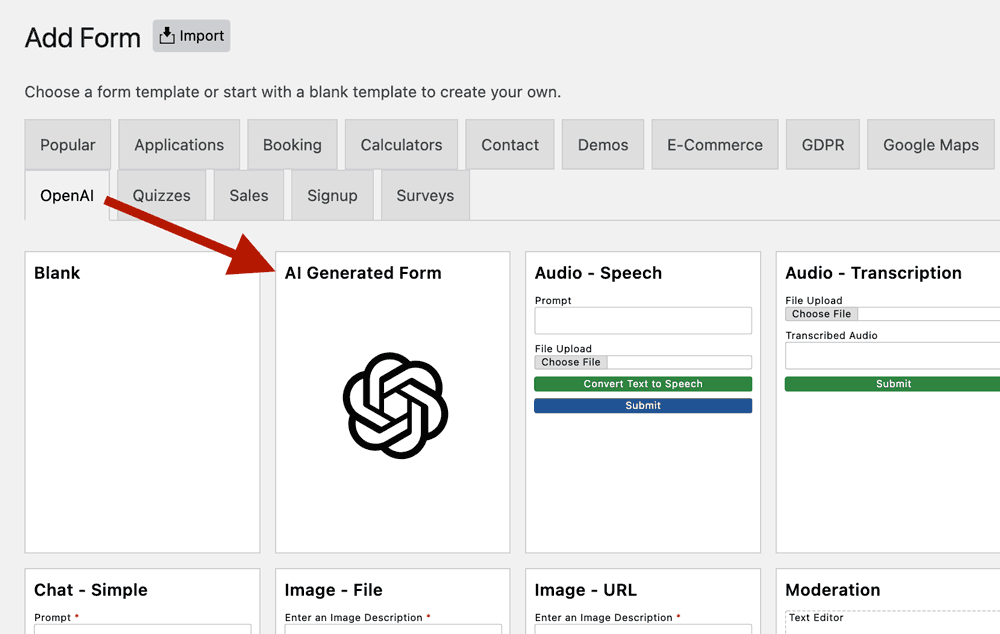Image resolution: width=1000 pixels, height=634 pixels.
Task: Open the Quizzes tab
Action: tap(161, 195)
